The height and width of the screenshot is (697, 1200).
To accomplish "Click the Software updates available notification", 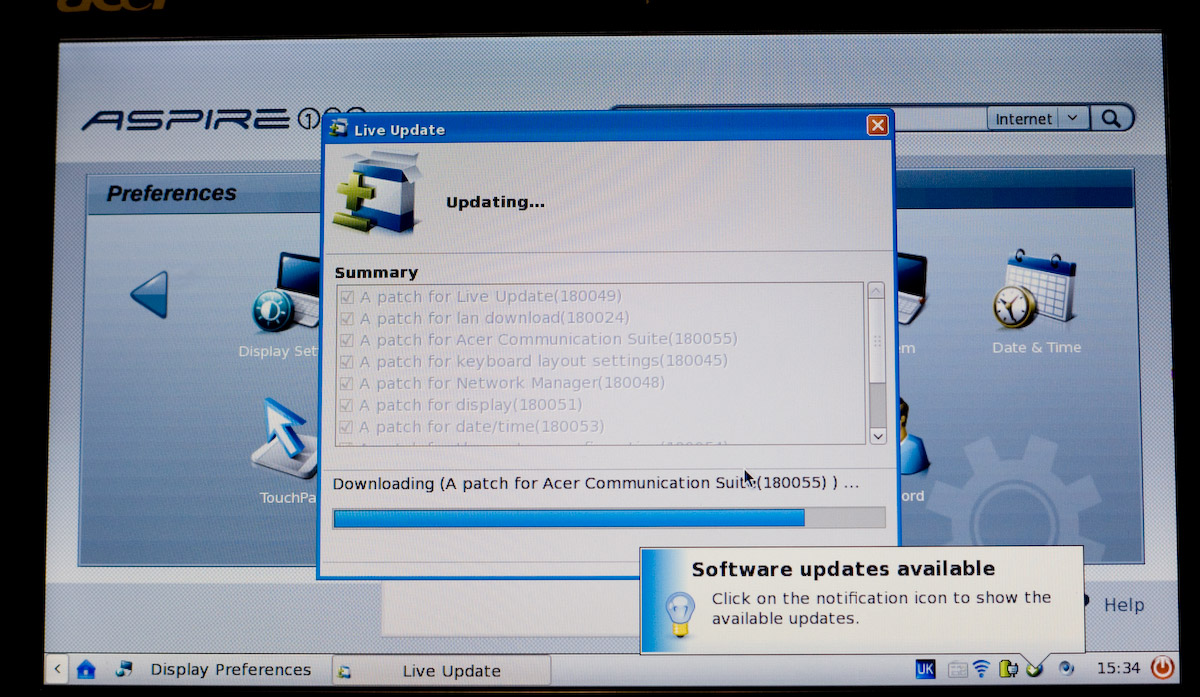I will click(x=862, y=600).
